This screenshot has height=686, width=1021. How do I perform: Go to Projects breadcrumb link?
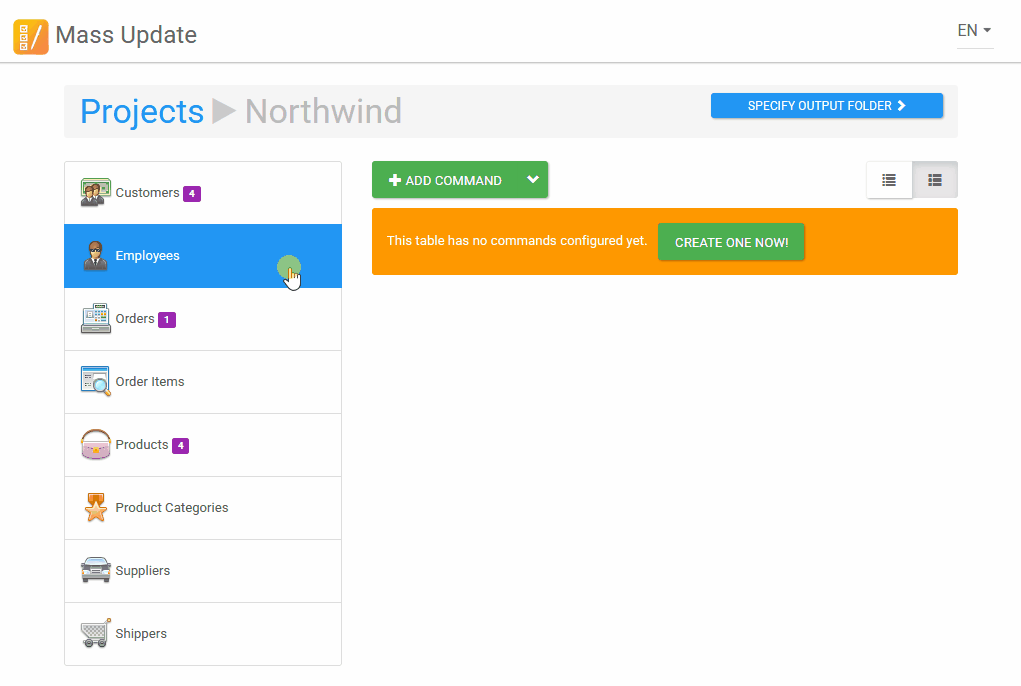(x=142, y=111)
